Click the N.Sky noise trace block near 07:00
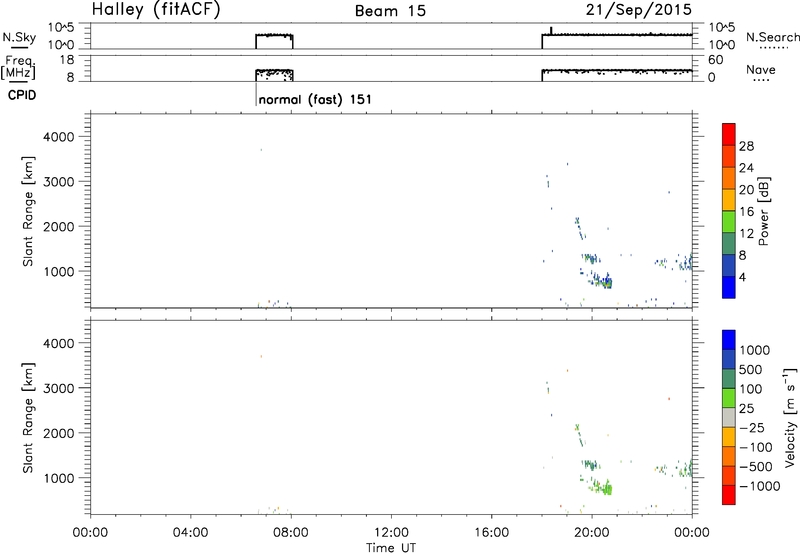 274,41
